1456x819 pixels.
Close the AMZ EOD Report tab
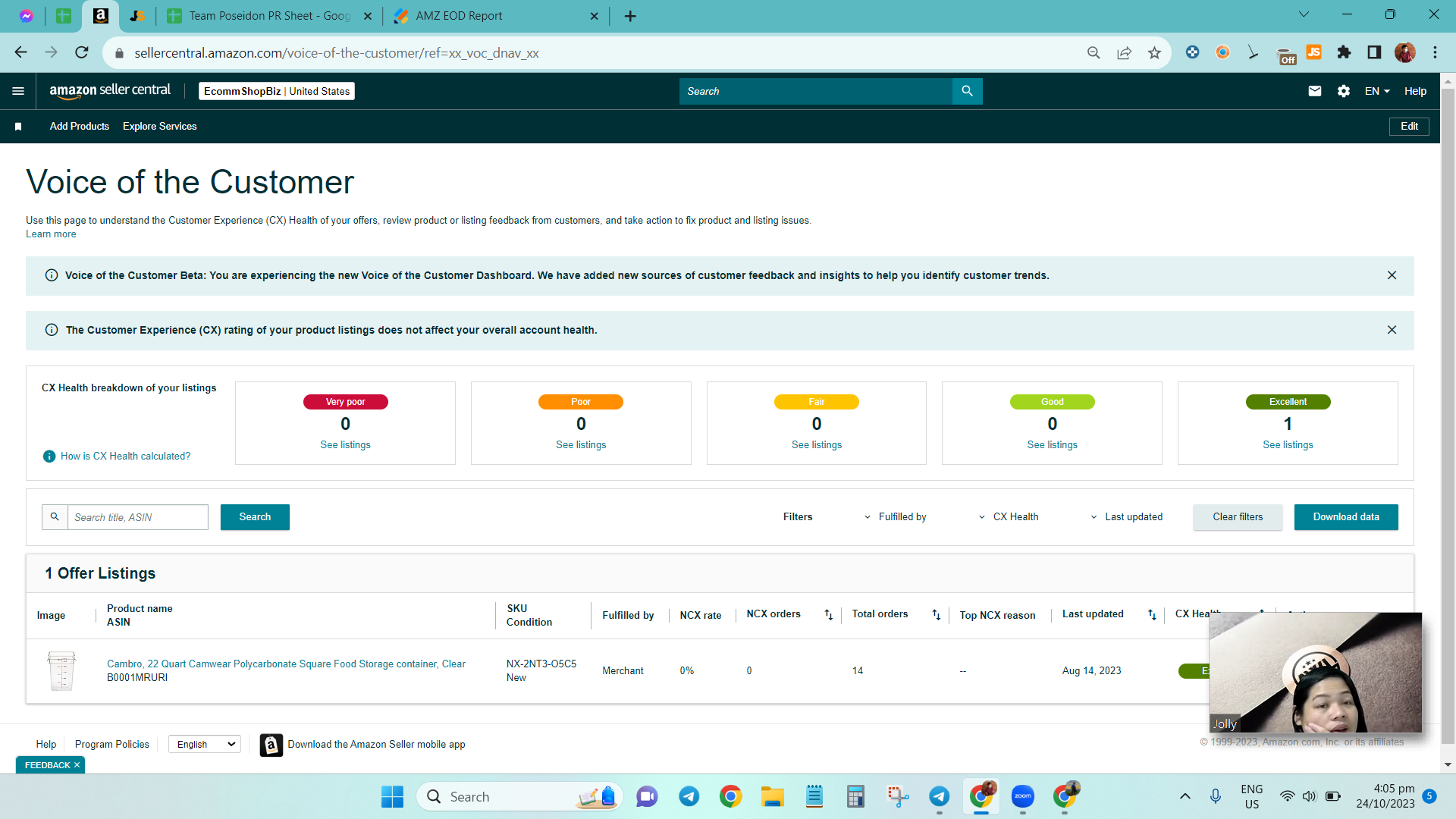pyautogui.click(x=594, y=16)
